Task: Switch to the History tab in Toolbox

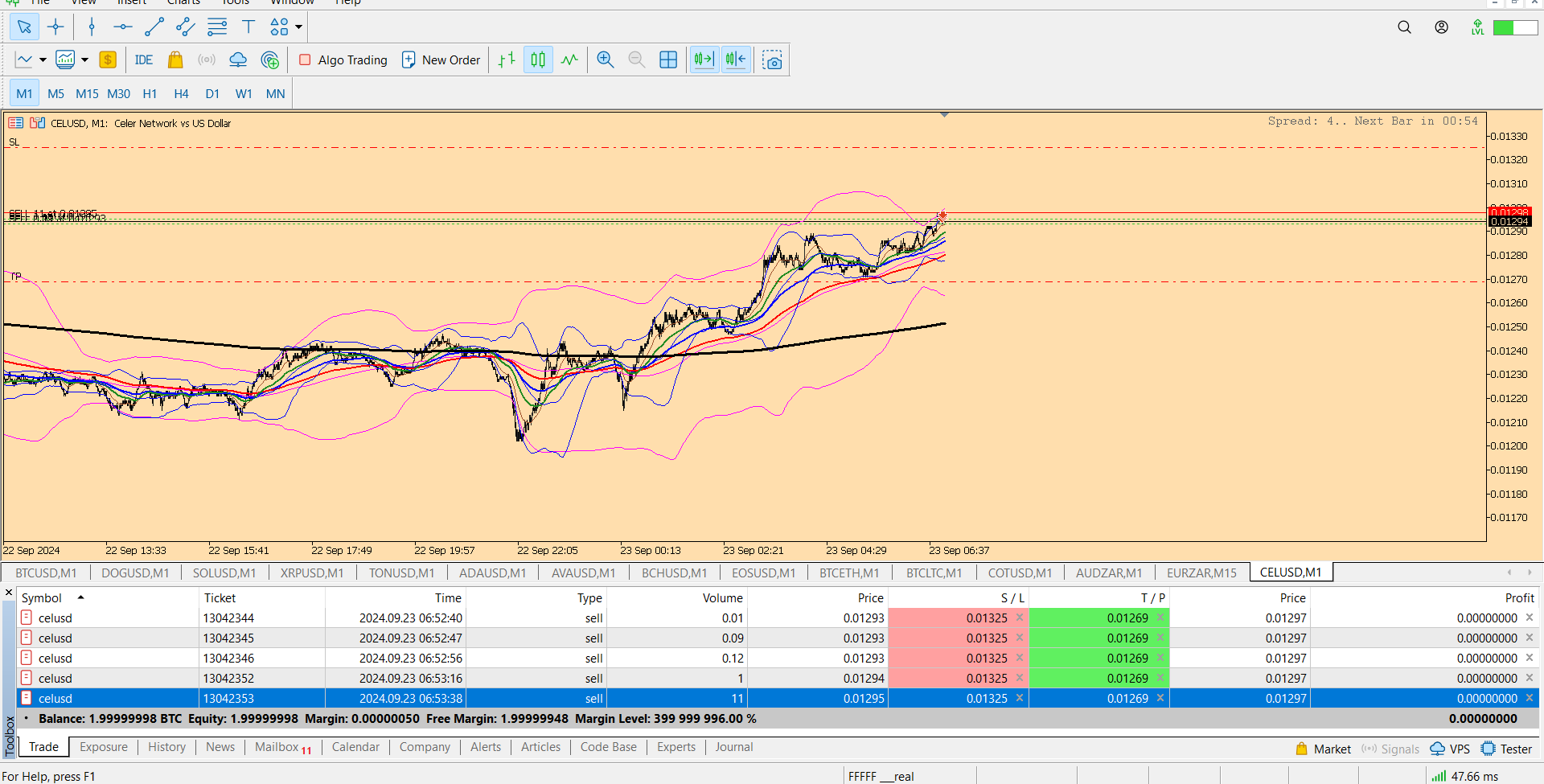Action: pyautogui.click(x=166, y=747)
